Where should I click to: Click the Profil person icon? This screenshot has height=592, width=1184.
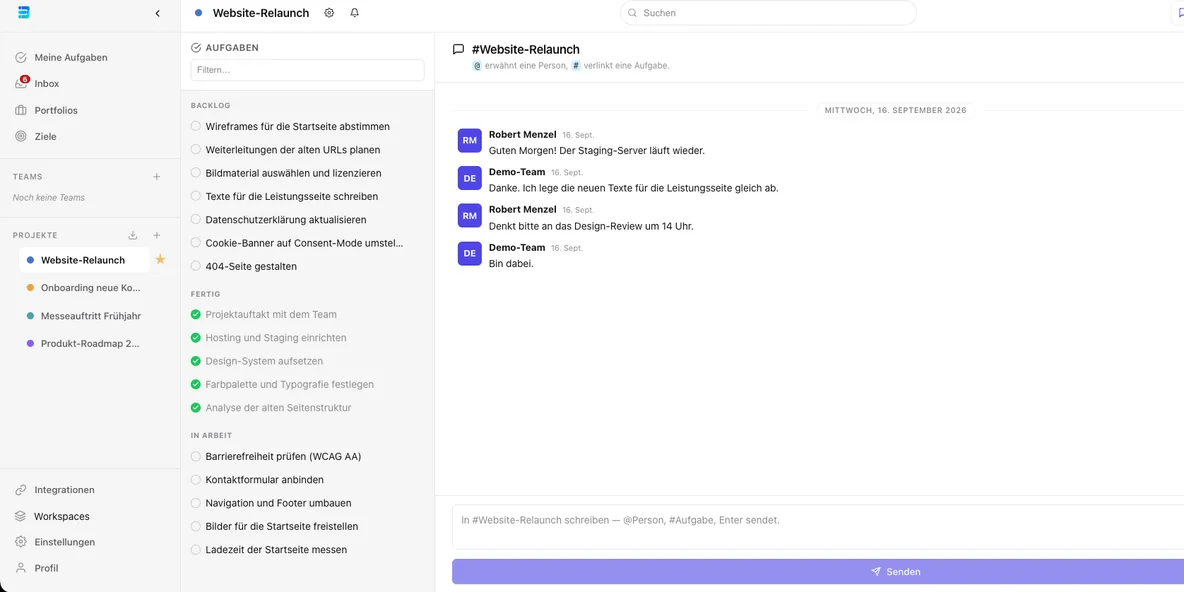coord(21,568)
